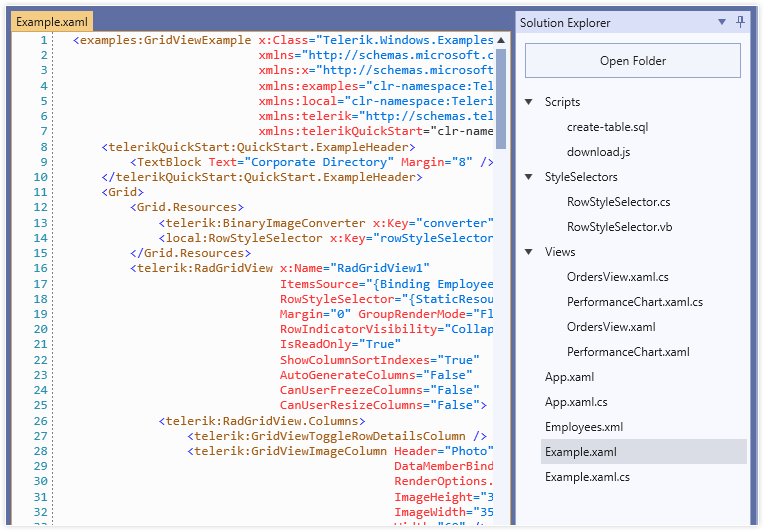Click the StyleSelectors folder label
764x531 pixels.
coord(581,177)
